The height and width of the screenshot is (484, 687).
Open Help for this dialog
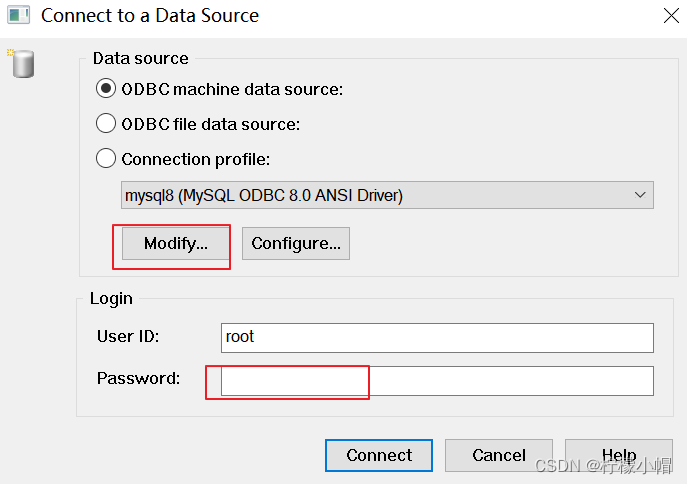pos(619,456)
